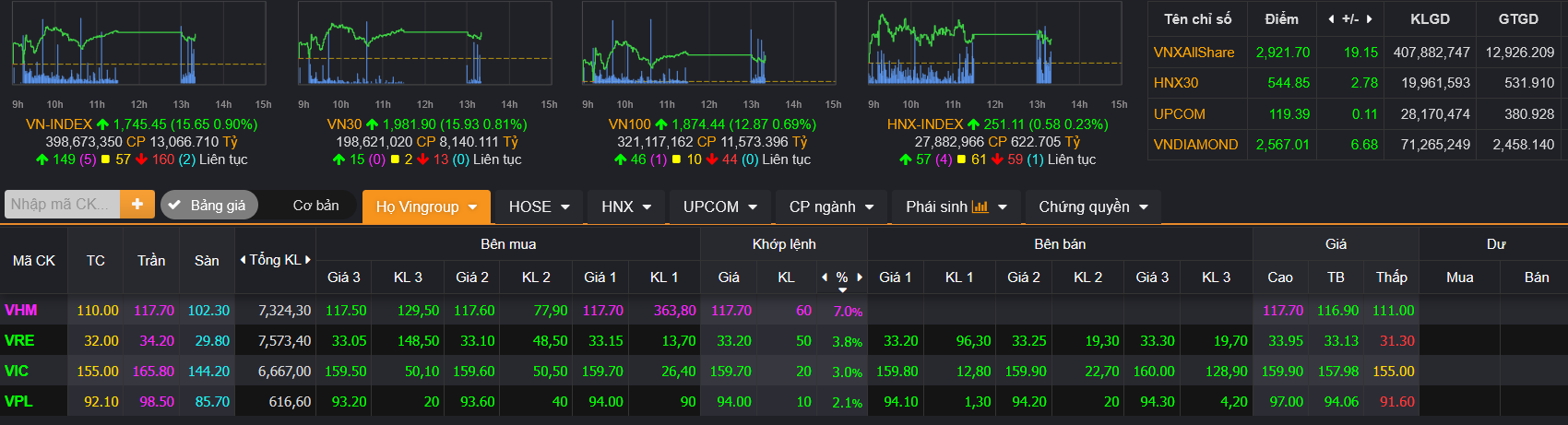Screen dimensions: 1568x425
Task: Click right arrow next to +/- index column
Action: (1370, 19)
